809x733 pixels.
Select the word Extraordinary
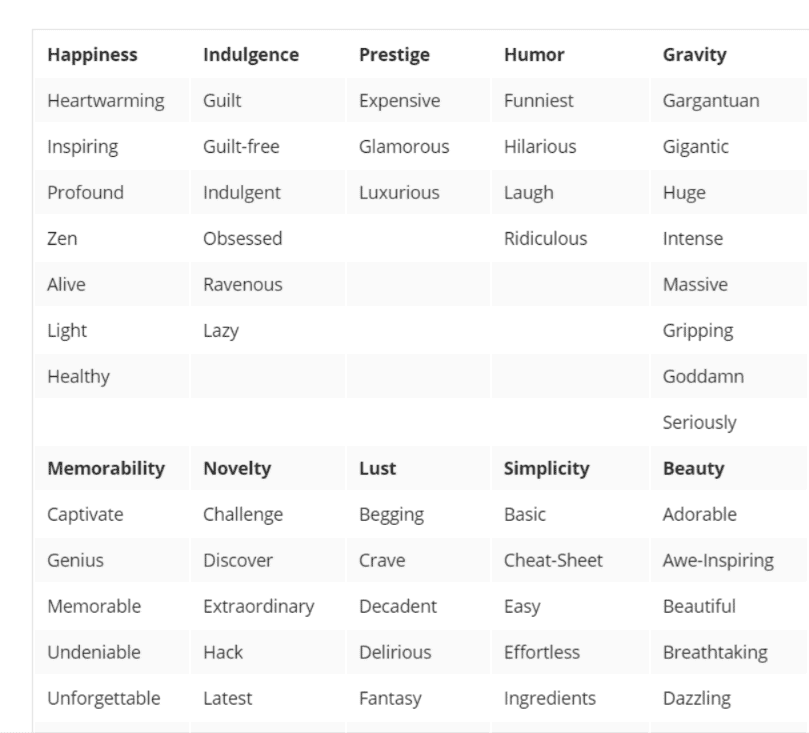coord(258,606)
